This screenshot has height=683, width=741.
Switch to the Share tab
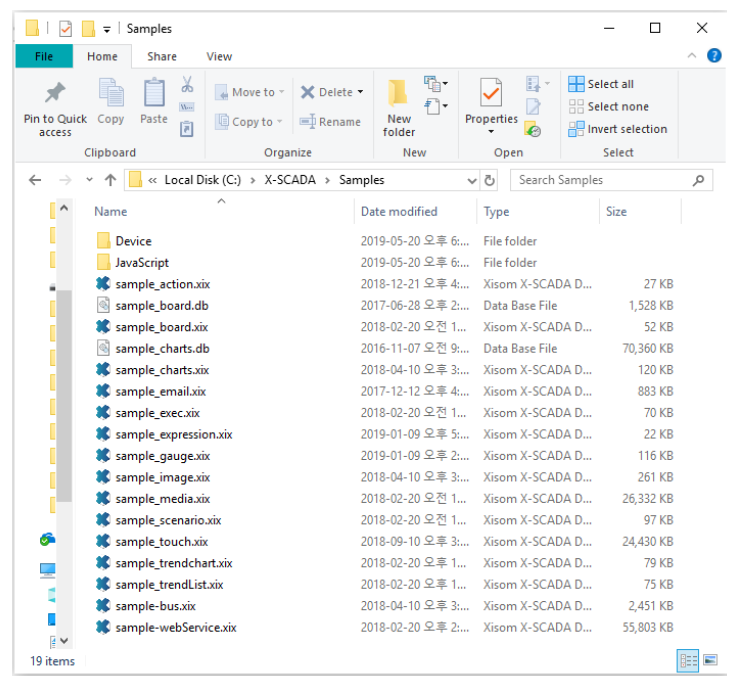click(x=162, y=56)
